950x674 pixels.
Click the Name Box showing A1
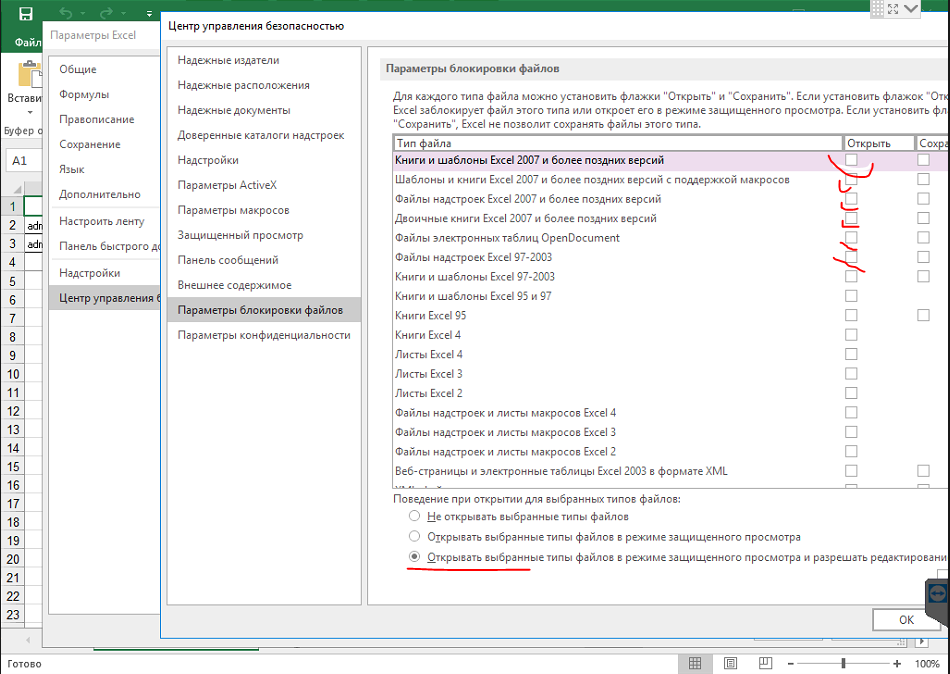point(21,161)
